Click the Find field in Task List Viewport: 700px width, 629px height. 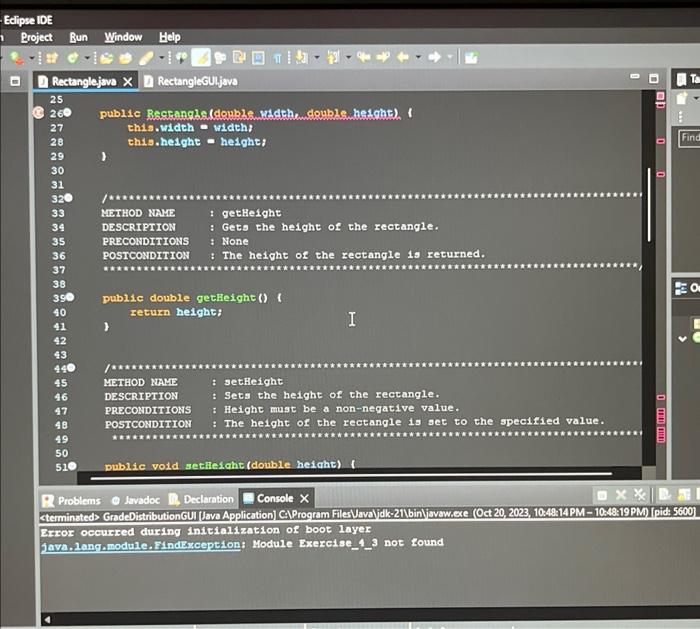[689, 137]
